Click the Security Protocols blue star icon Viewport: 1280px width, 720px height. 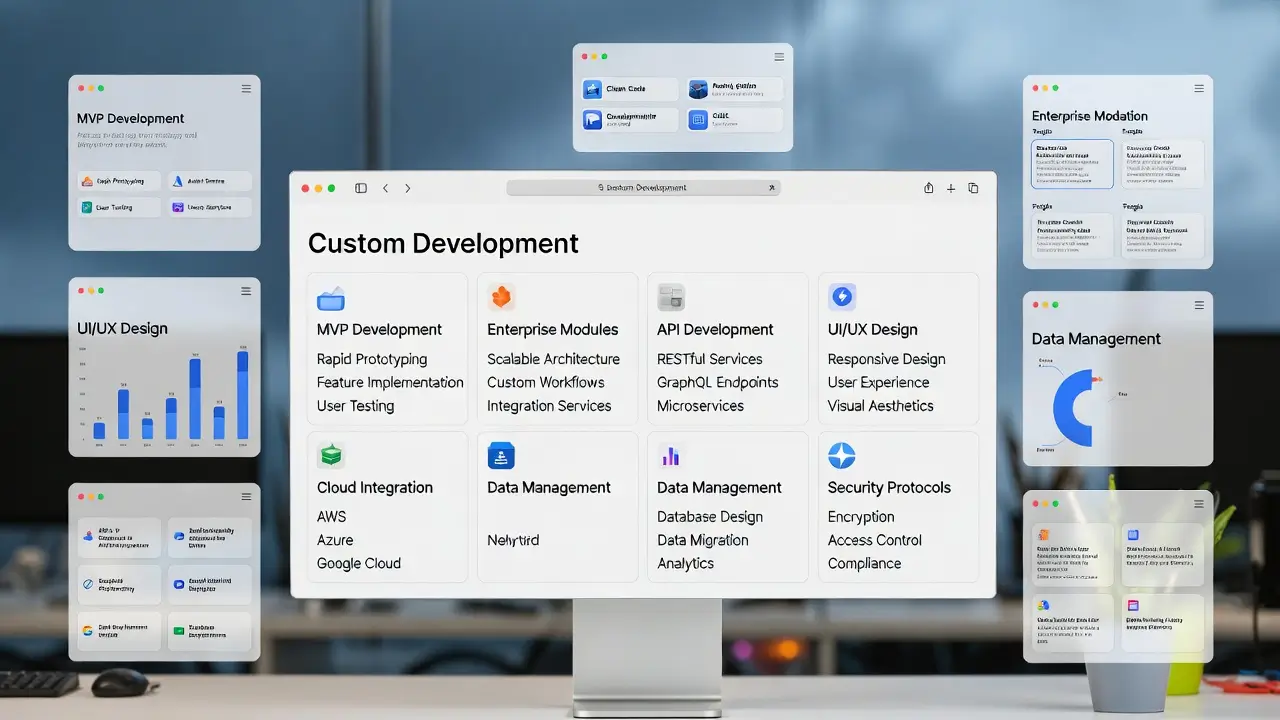coord(841,456)
